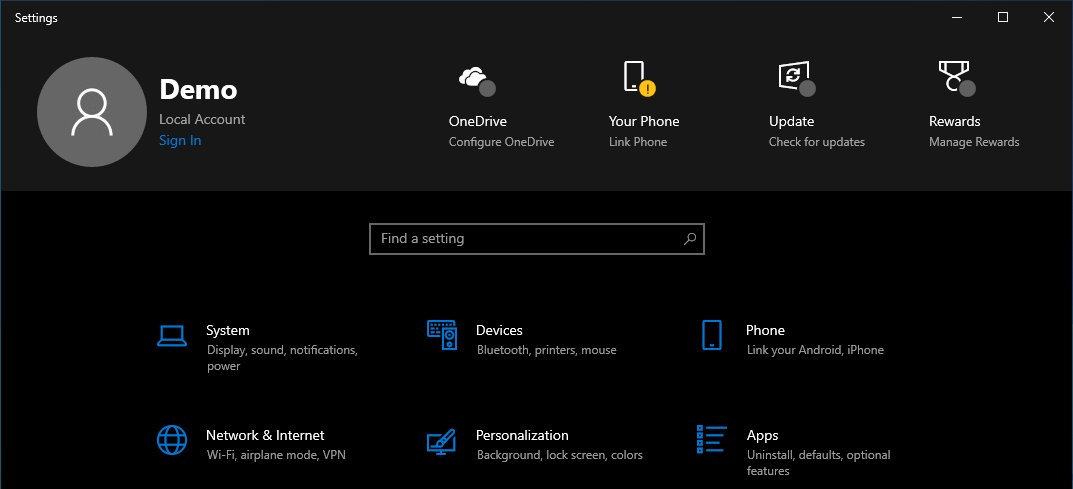Open the Your Phone icon with warning badge
Screen dimensions: 1073x489
[x=639, y=77]
